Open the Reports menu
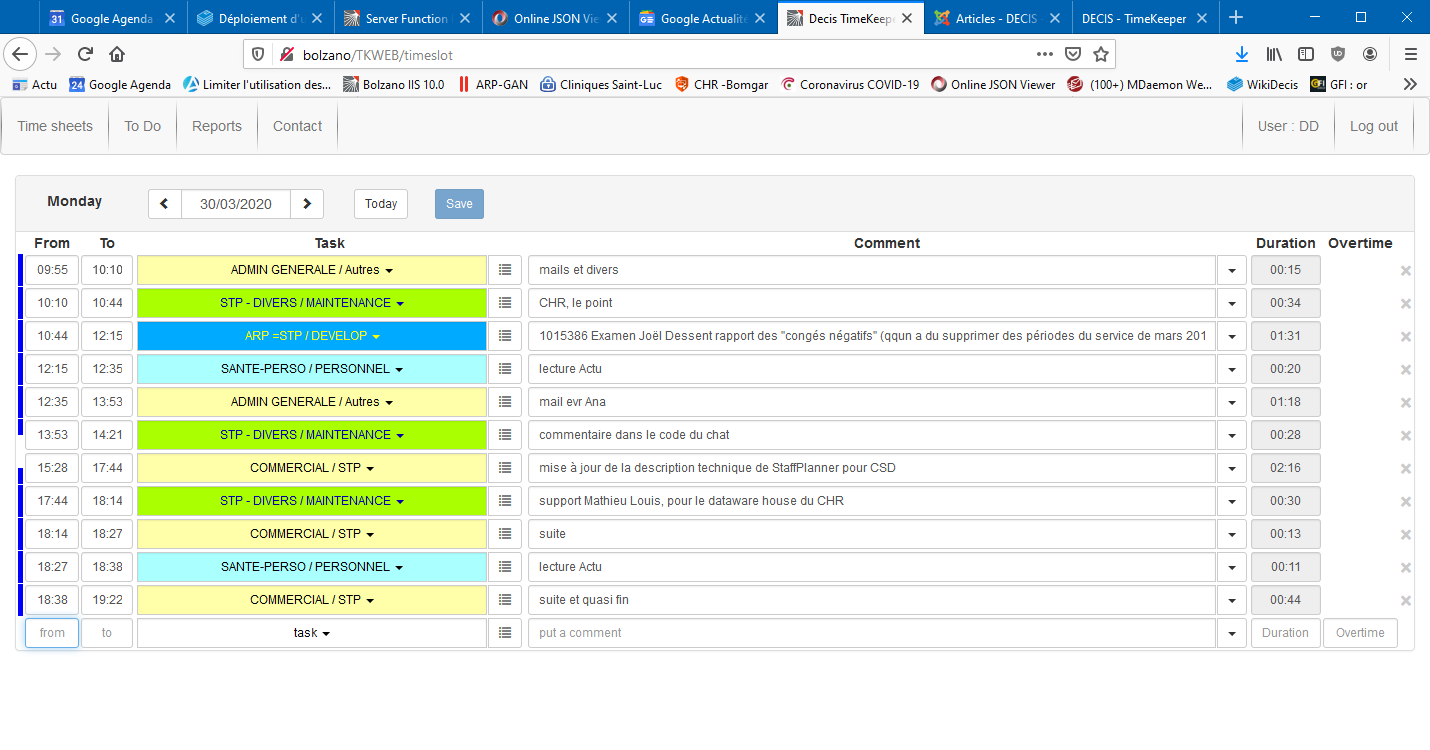The height and width of the screenshot is (750, 1430). click(217, 126)
